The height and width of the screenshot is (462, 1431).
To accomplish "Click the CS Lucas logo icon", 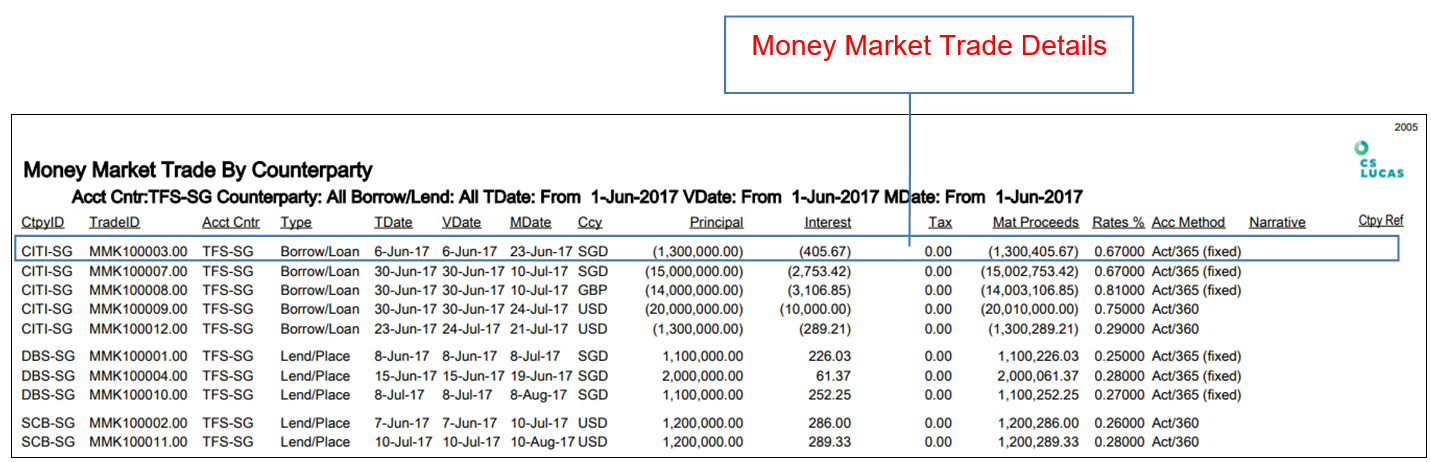I will pos(1379,160).
